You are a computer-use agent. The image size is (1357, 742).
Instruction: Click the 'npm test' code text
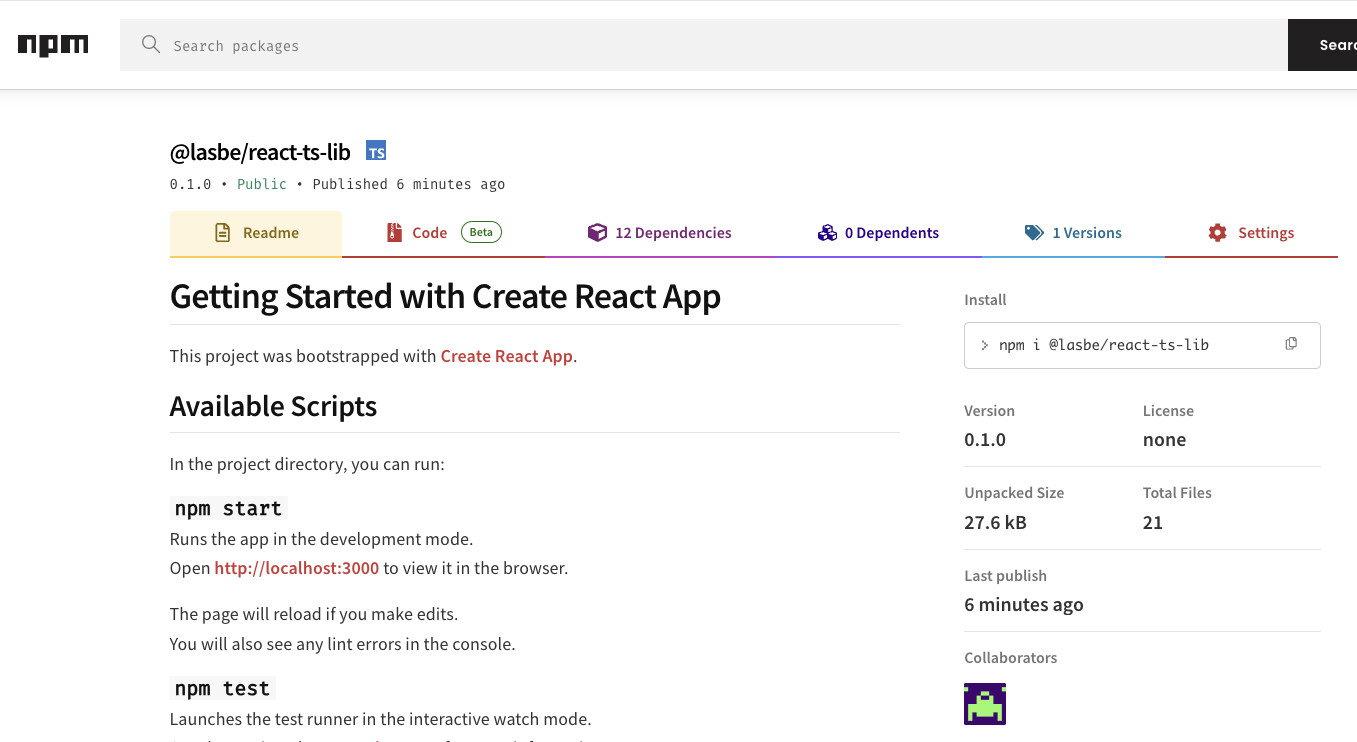click(x=222, y=688)
